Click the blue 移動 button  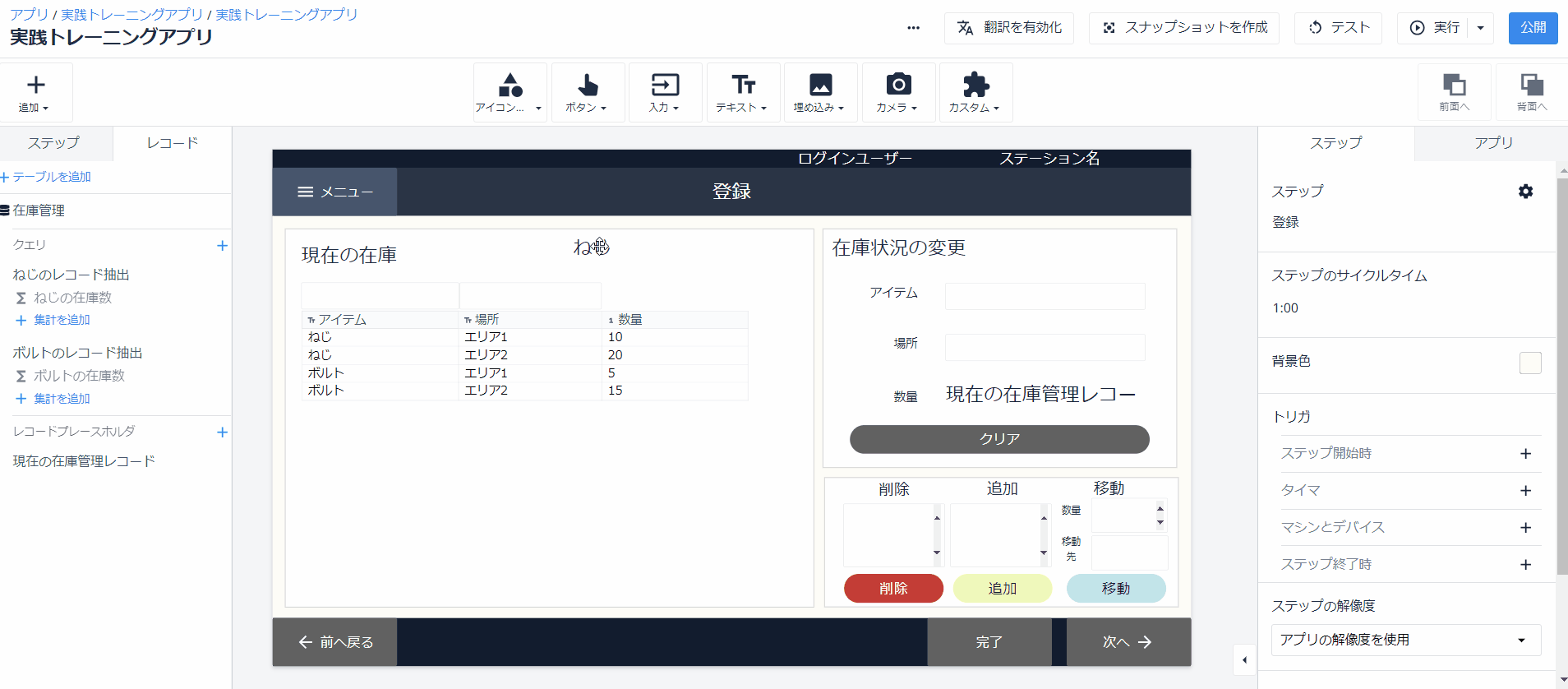pos(1116,589)
